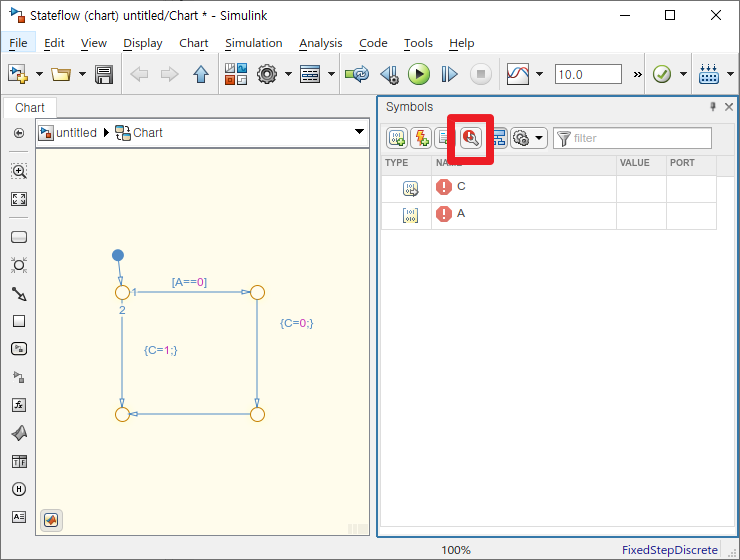Click the Create Event icon in Symbols

421,138
